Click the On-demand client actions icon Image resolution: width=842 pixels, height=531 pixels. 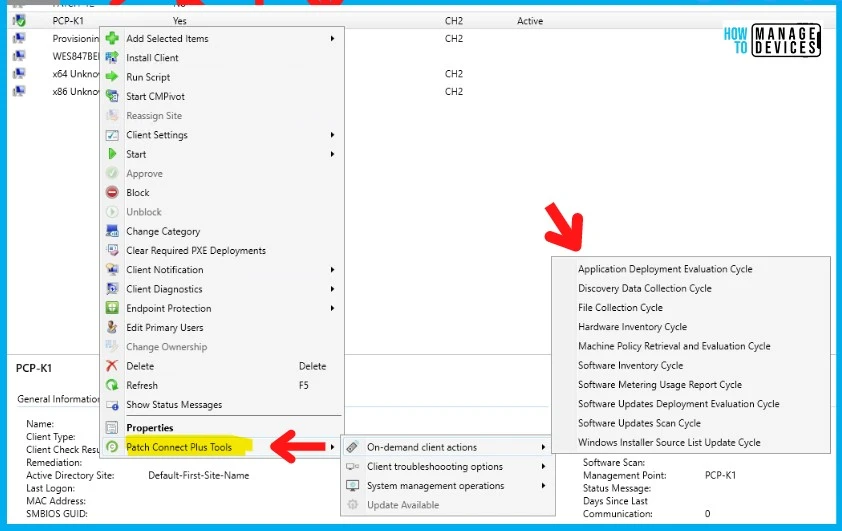pos(352,447)
